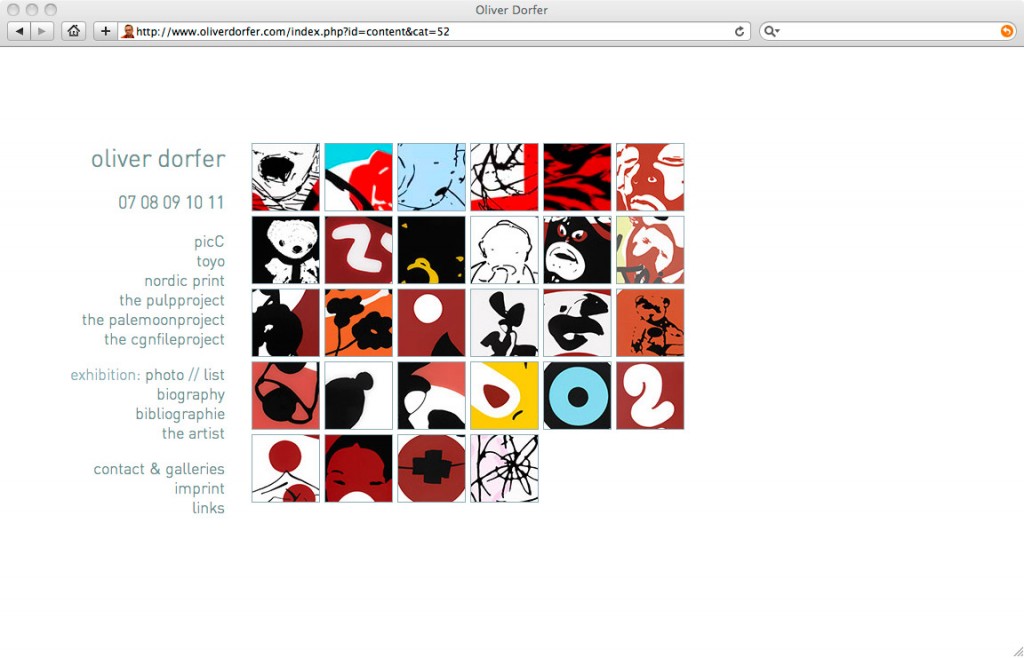Open white outline baby figure thumbnail
This screenshot has width=1024, height=658.
tap(504, 250)
